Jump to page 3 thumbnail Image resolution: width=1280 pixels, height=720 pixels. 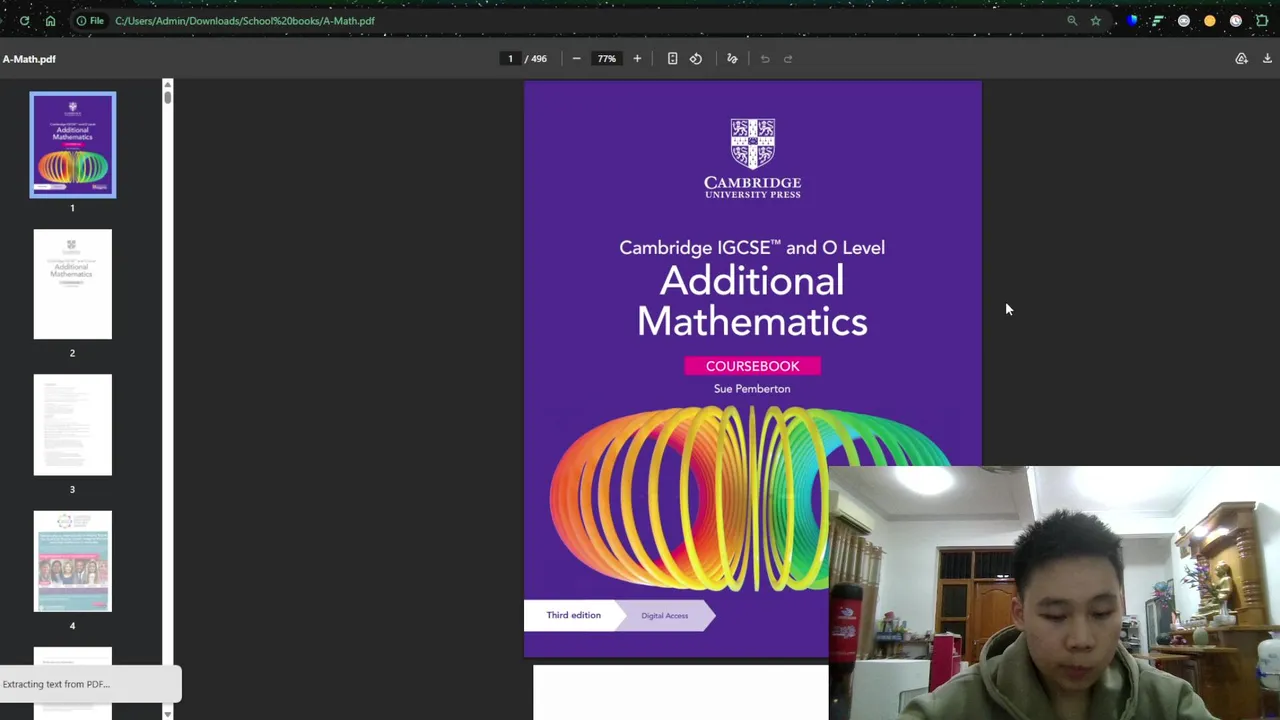pyautogui.click(x=73, y=425)
